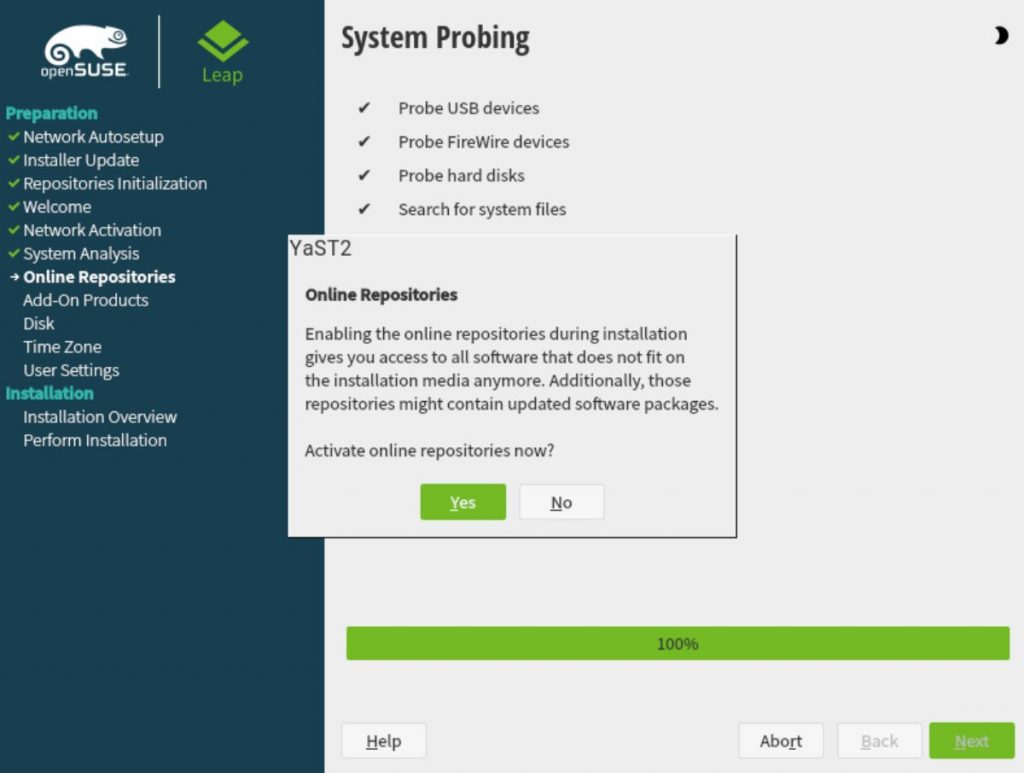
Task: Click the 100% progress bar
Action: (677, 644)
